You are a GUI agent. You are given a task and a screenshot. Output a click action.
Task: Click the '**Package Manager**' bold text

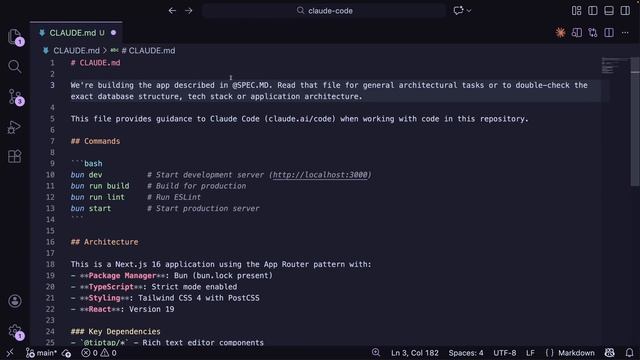[122, 276]
